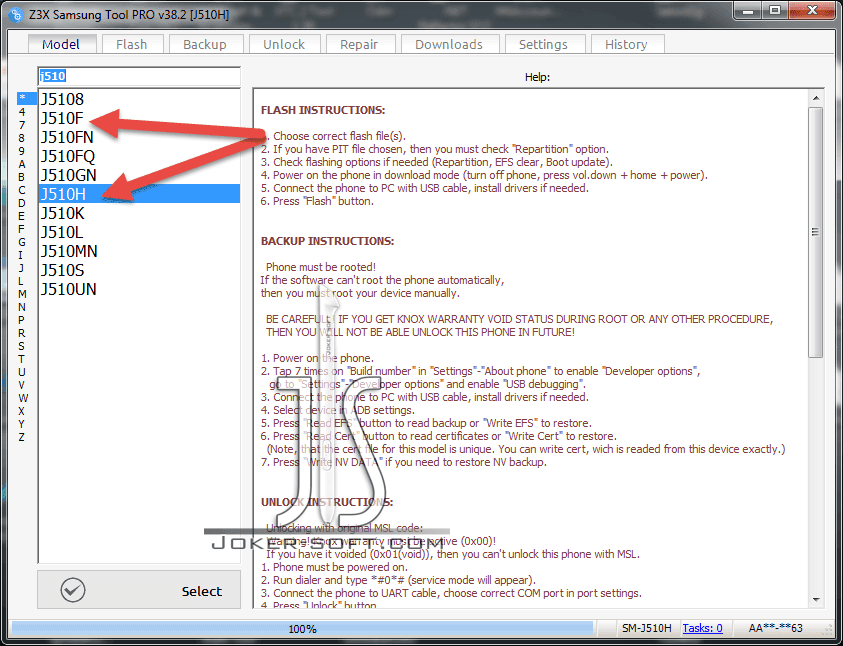843x646 pixels.
Task: Filter models by letter L
Action: pos(22,281)
